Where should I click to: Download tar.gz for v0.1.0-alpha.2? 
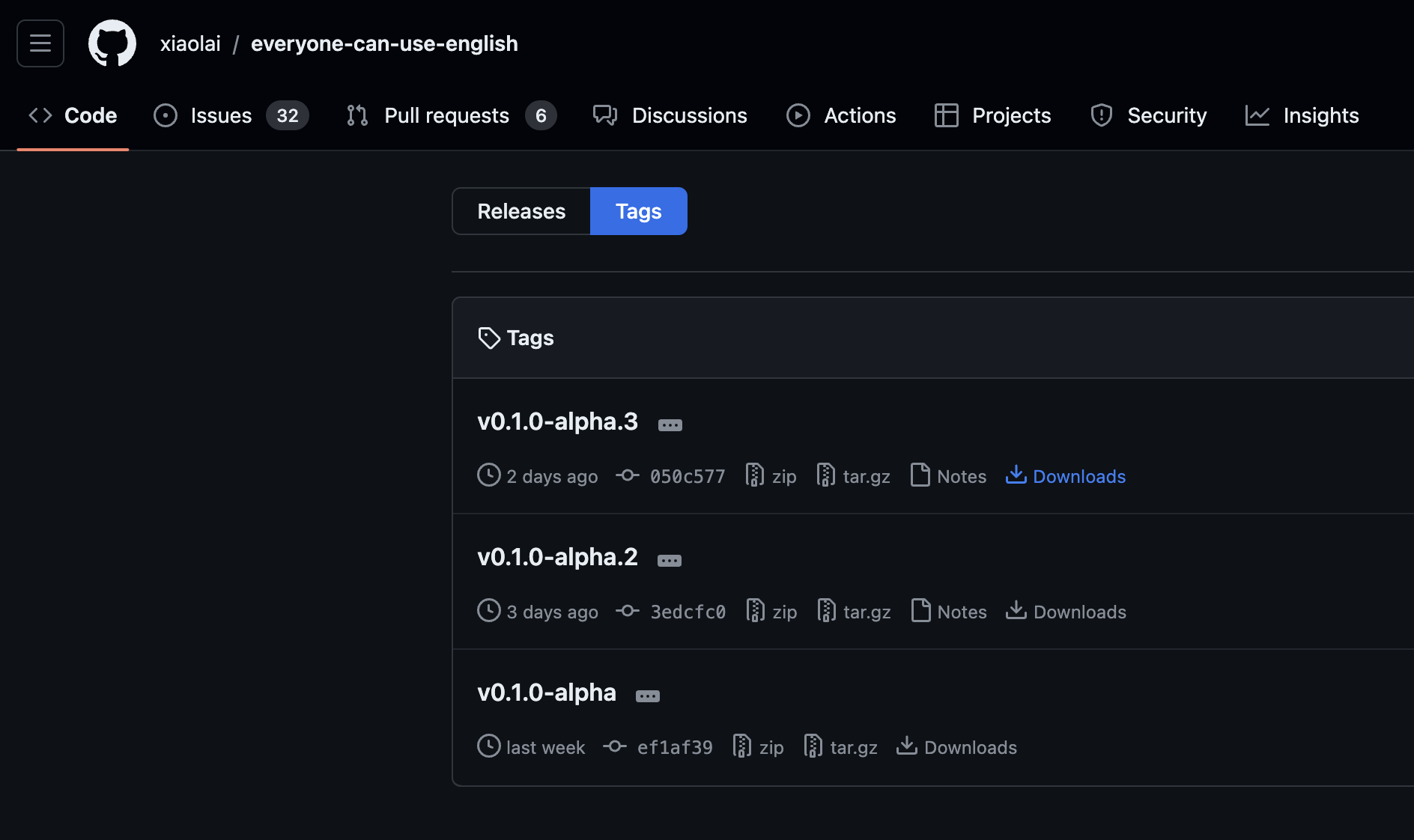(855, 612)
